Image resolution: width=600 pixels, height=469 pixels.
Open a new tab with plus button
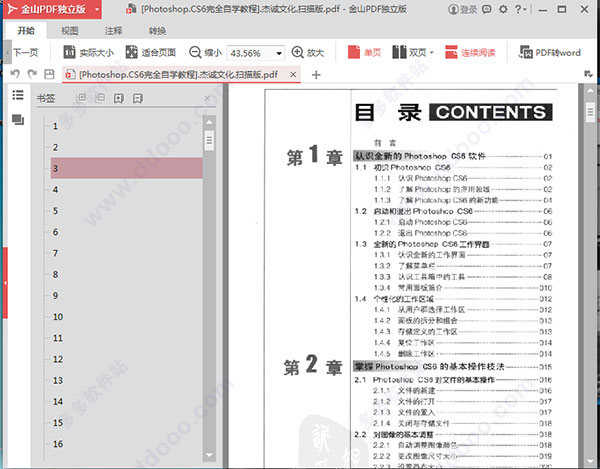pos(316,75)
